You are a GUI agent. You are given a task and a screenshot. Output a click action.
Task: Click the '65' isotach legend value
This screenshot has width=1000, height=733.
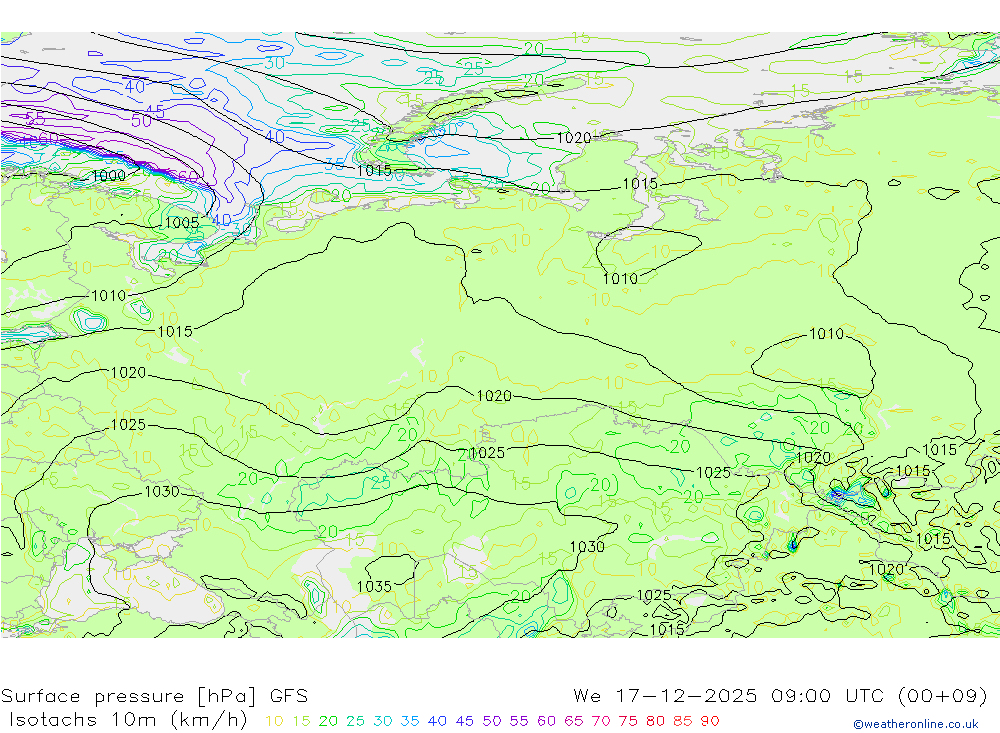[x=574, y=721]
